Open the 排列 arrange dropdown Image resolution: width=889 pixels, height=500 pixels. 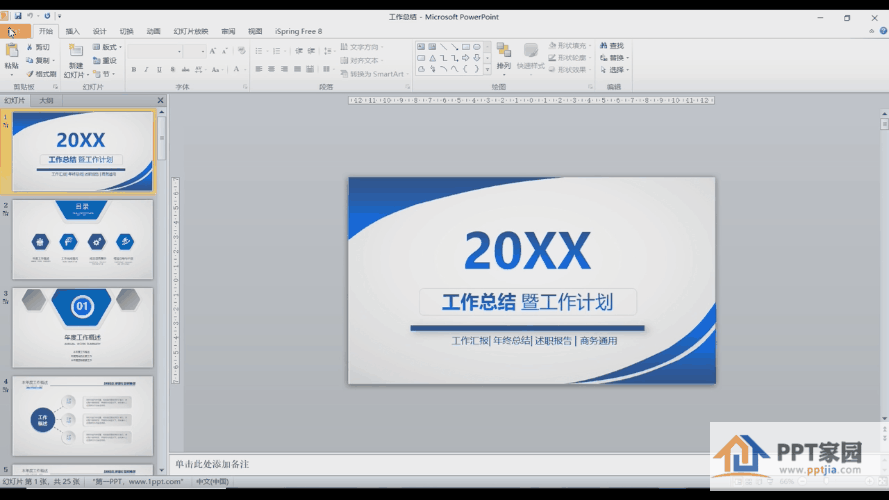coord(503,59)
